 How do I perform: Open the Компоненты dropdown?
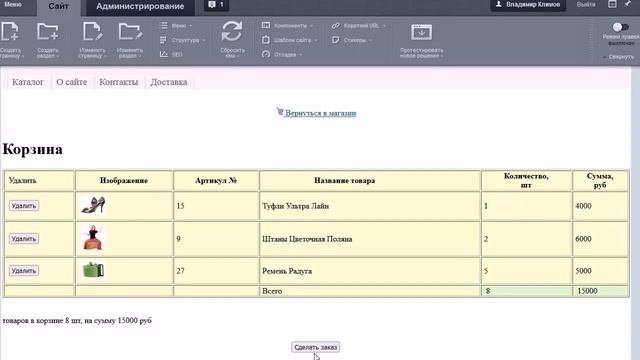pos(293,26)
